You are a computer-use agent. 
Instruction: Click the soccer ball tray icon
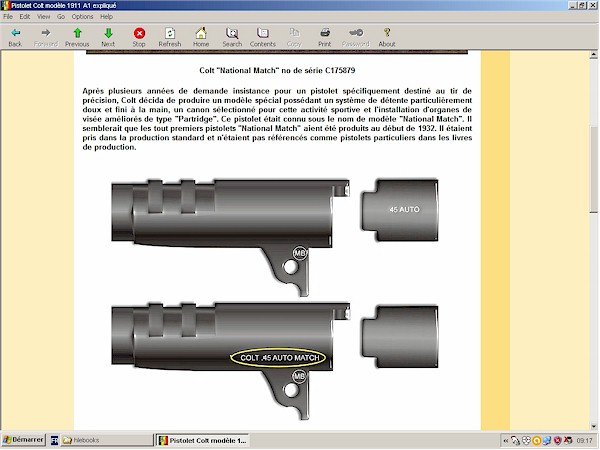point(526,441)
